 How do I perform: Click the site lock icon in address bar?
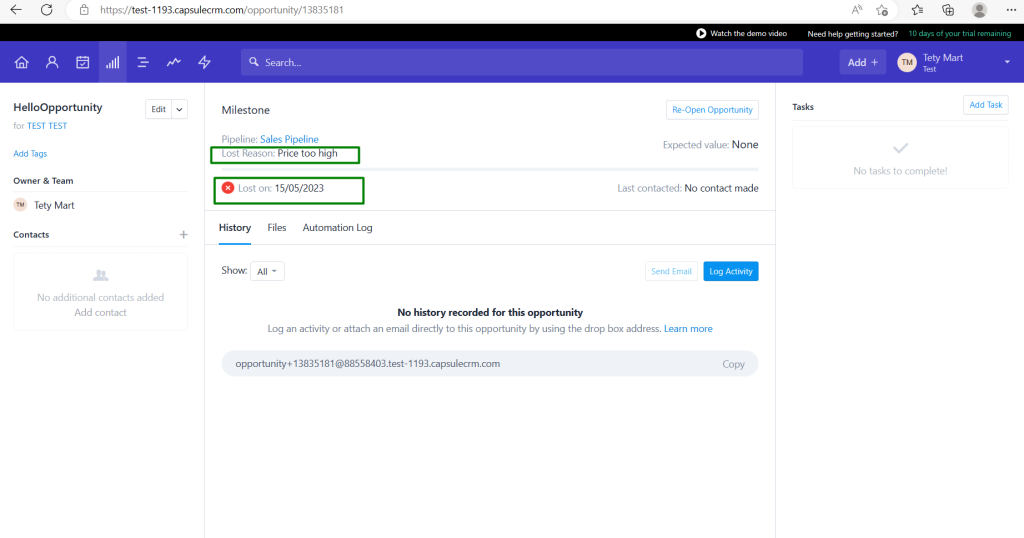click(84, 10)
